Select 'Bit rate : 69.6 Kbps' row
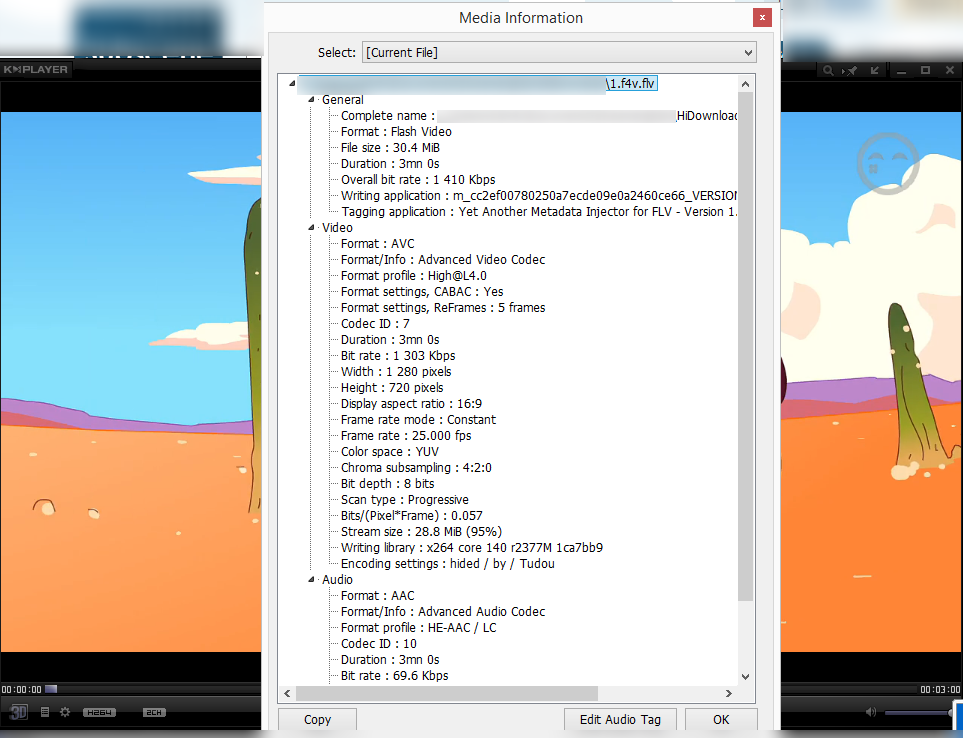 coord(394,675)
